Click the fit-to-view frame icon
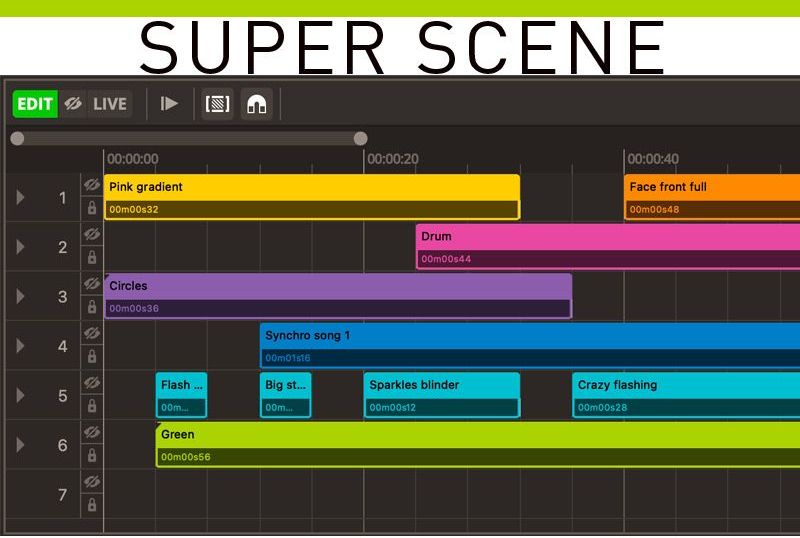The image size is (800, 538). (x=217, y=103)
